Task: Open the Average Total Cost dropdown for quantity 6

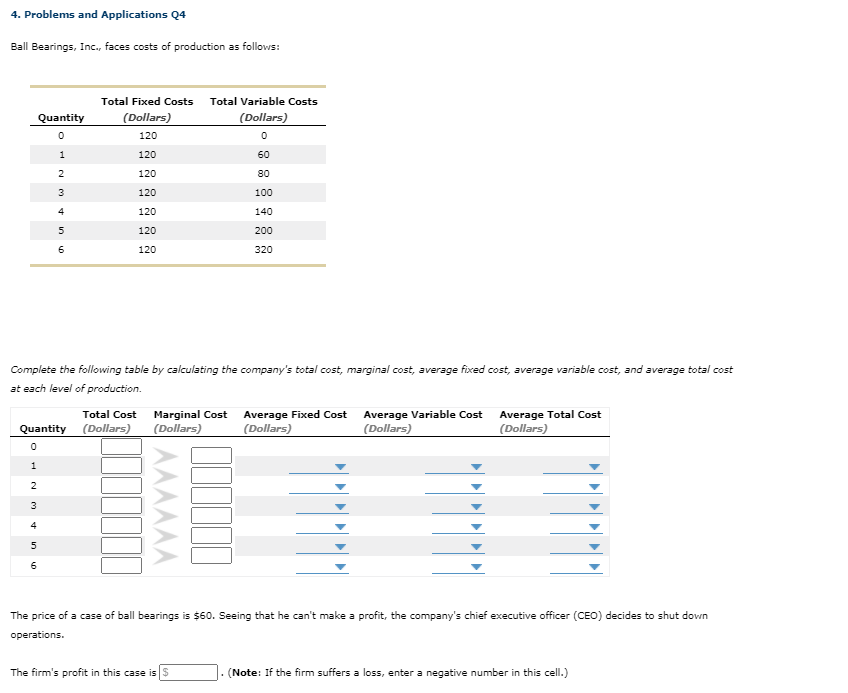Action: point(593,566)
